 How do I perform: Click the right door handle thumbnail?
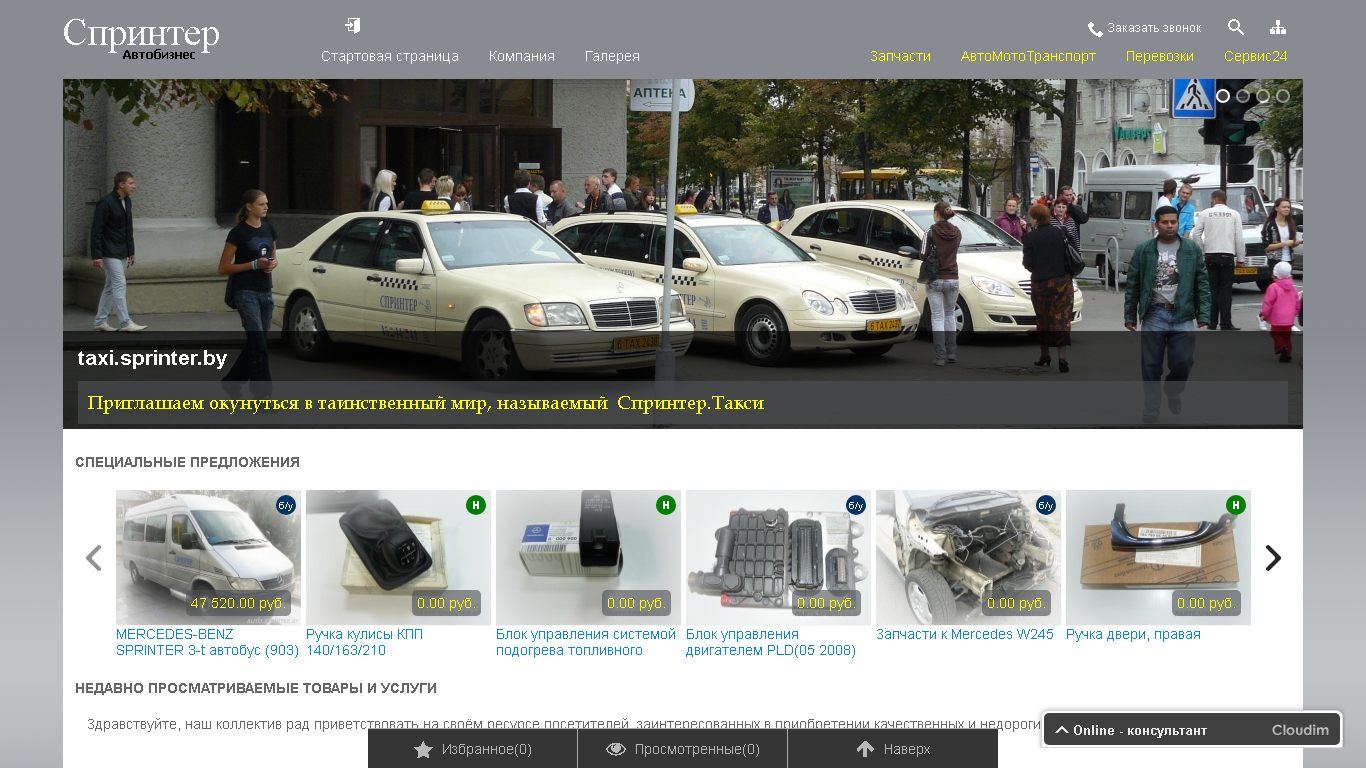click(x=1158, y=558)
